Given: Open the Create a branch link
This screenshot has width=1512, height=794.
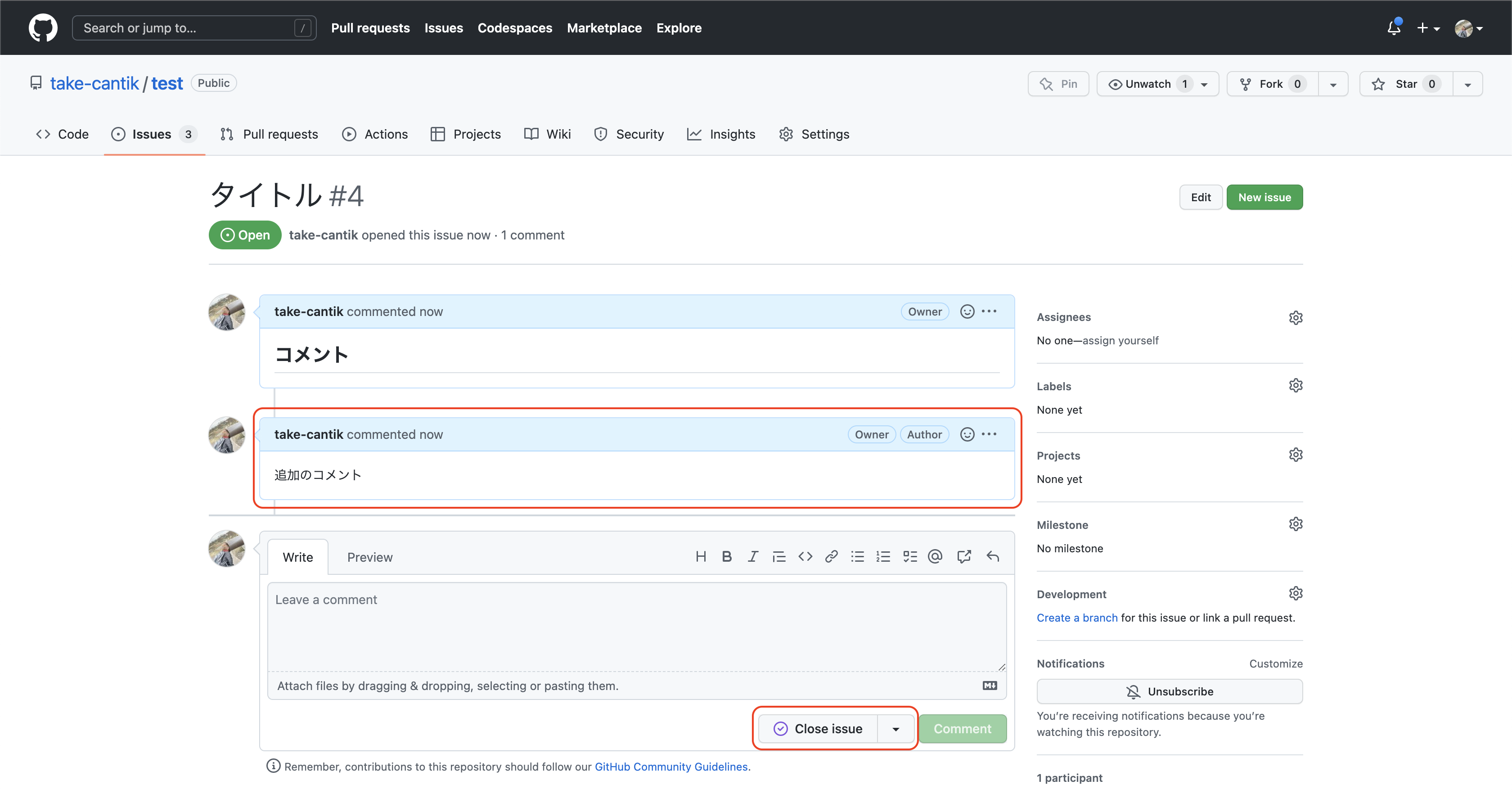Looking at the screenshot, I should pyautogui.click(x=1076, y=617).
